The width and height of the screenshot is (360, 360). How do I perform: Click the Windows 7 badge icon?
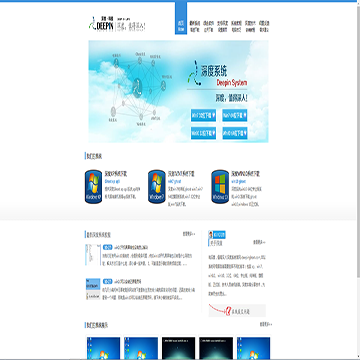click(x=157, y=187)
